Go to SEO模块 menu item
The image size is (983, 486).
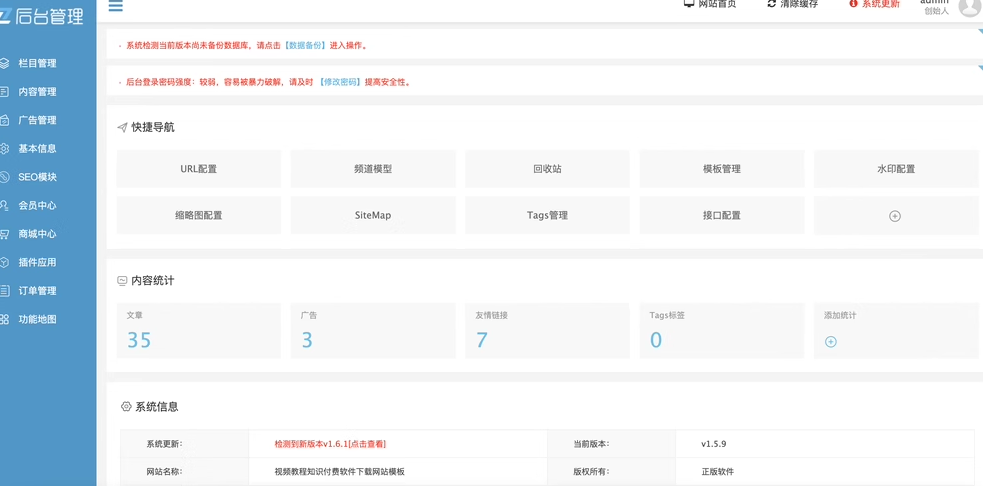[38, 177]
